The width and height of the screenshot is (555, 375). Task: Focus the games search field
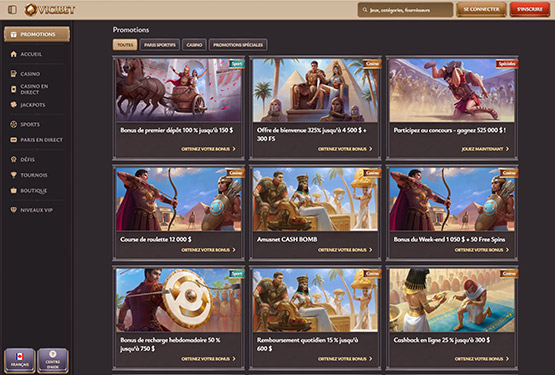point(405,10)
